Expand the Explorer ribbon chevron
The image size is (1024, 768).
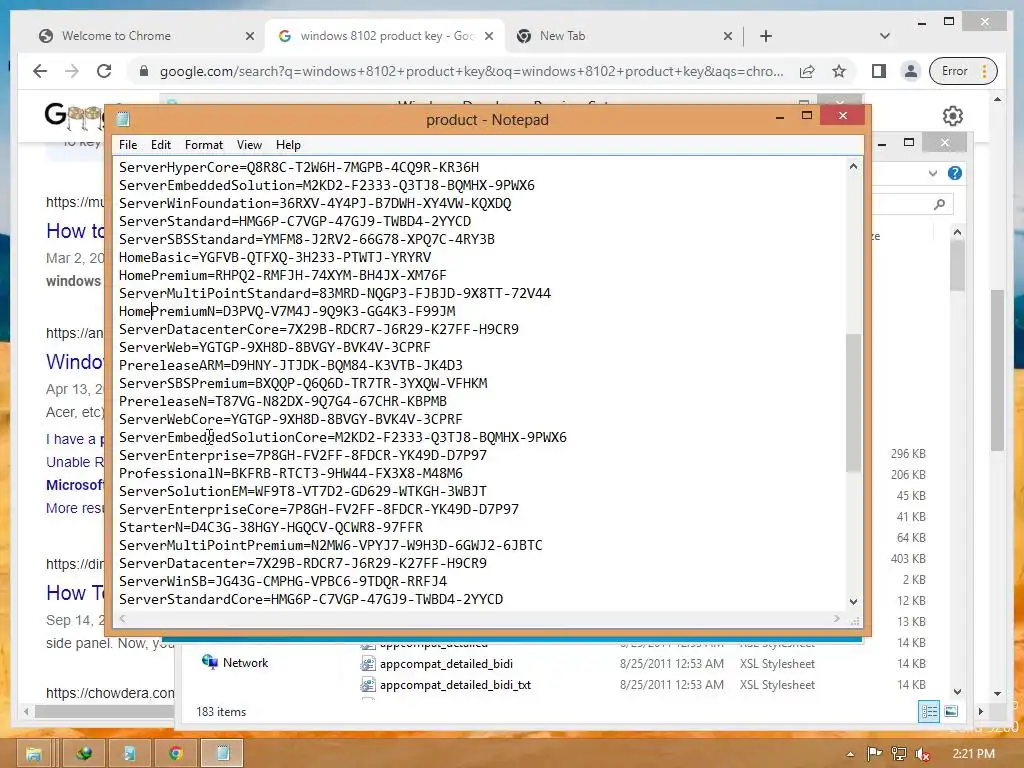point(933,173)
